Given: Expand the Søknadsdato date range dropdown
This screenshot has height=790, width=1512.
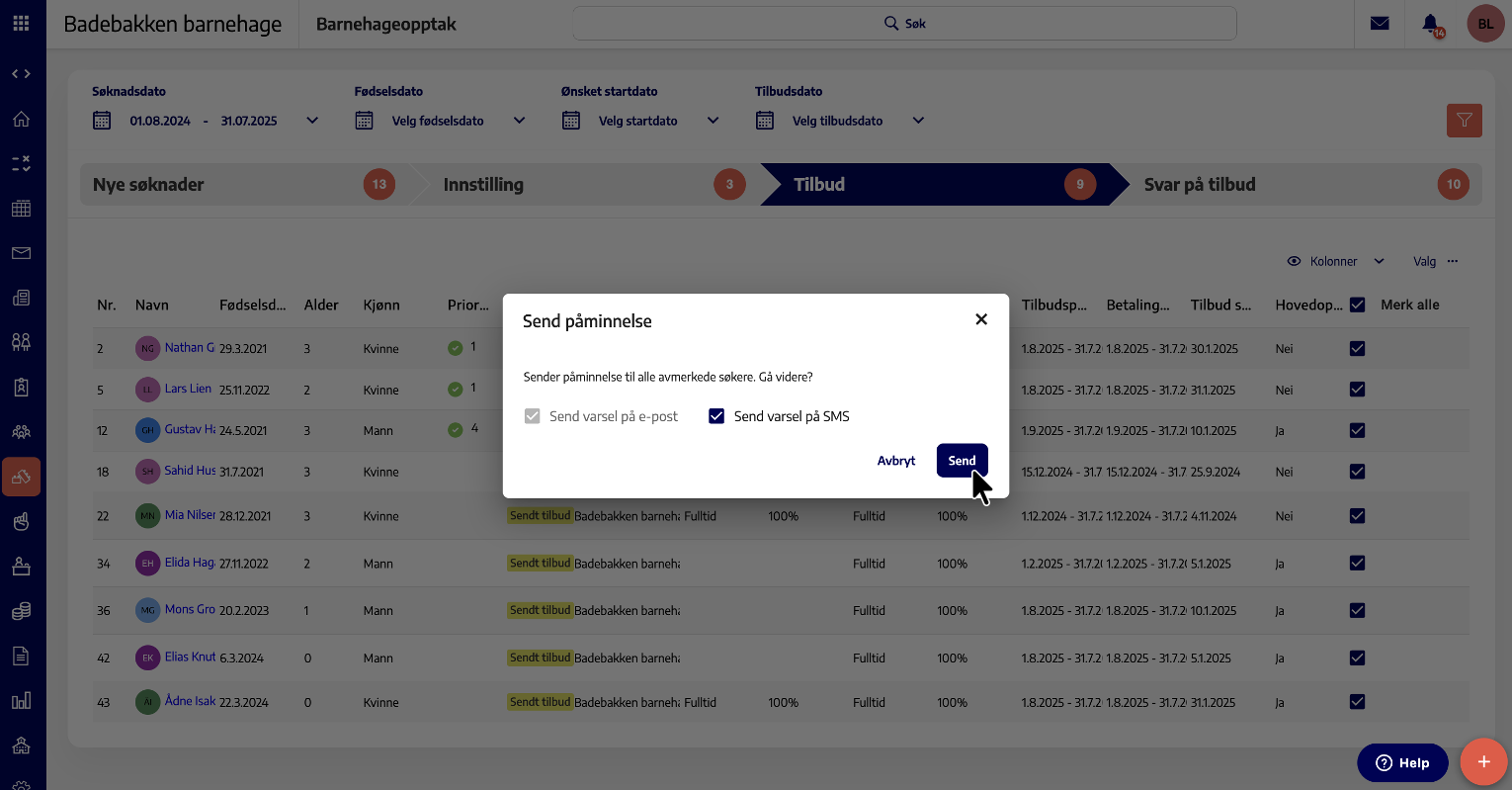Looking at the screenshot, I should (x=312, y=121).
